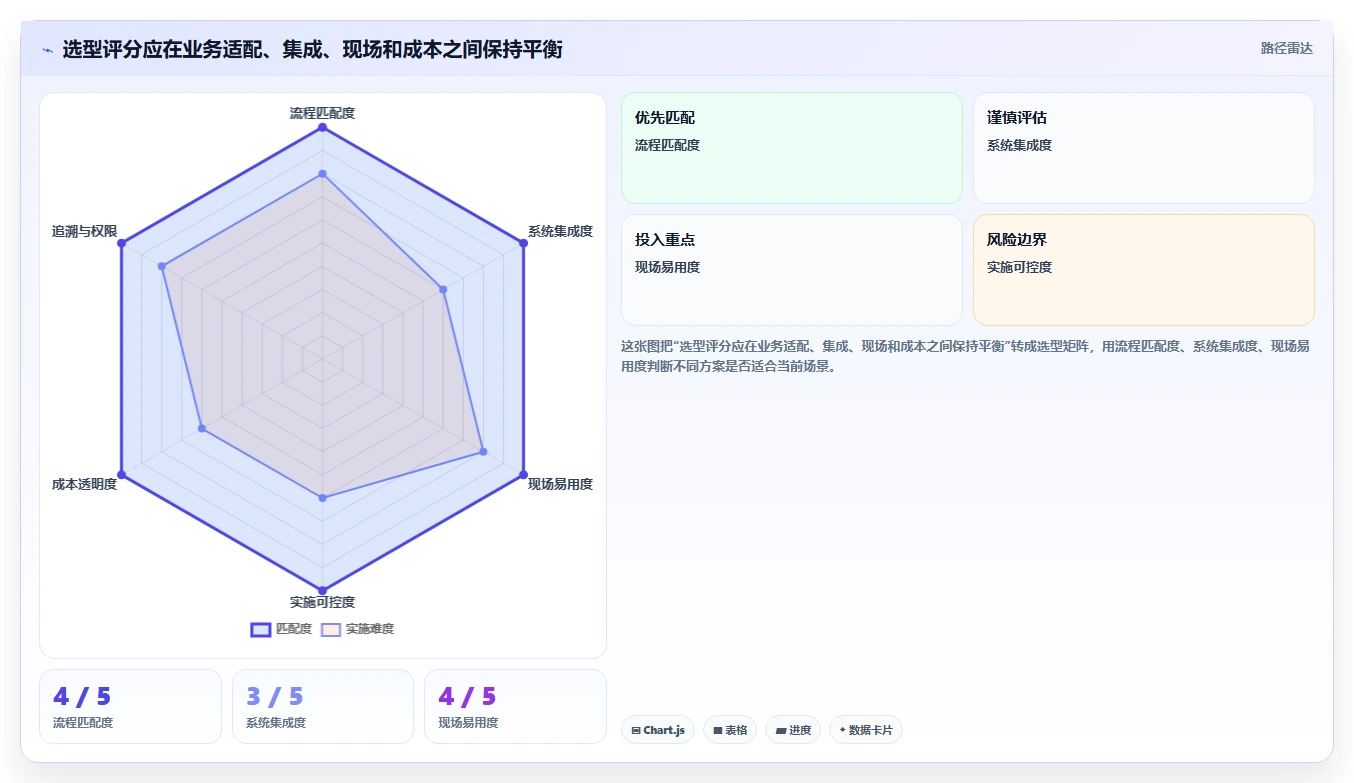
Task: Click the 数据卡片 chip icon
Action: tap(842, 730)
